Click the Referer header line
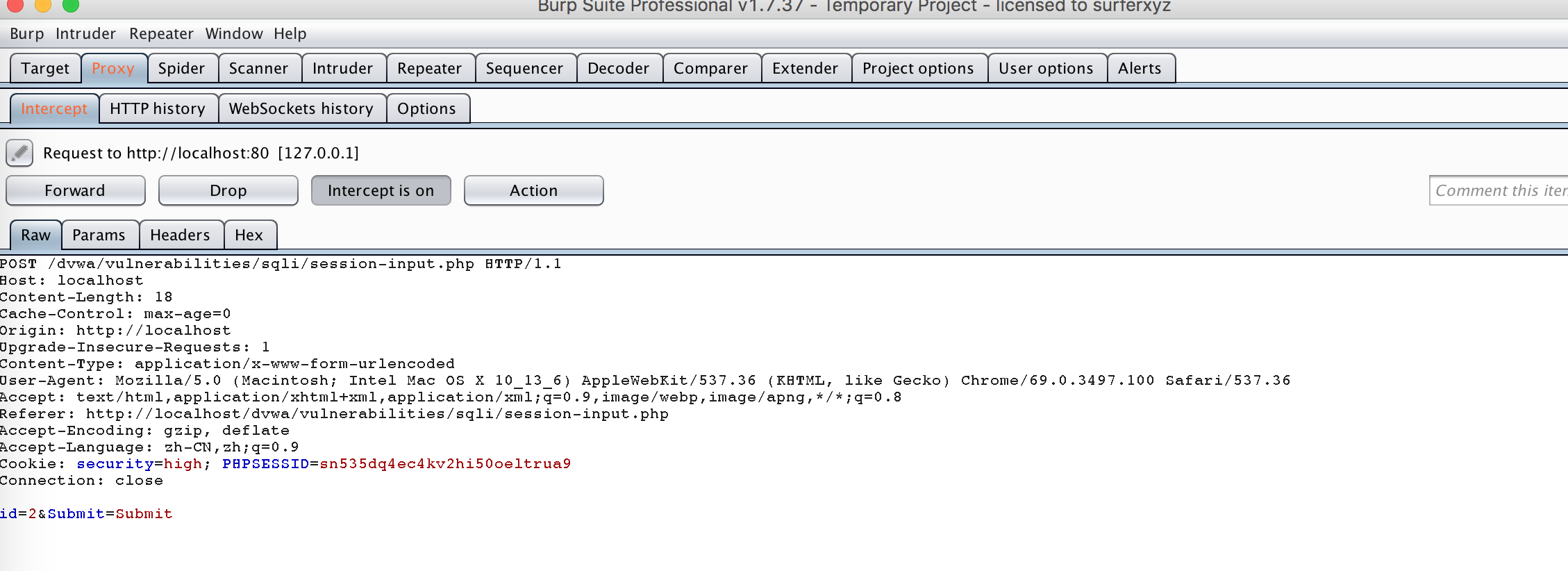The width and height of the screenshot is (1568, 571). [x=334, y=414]
